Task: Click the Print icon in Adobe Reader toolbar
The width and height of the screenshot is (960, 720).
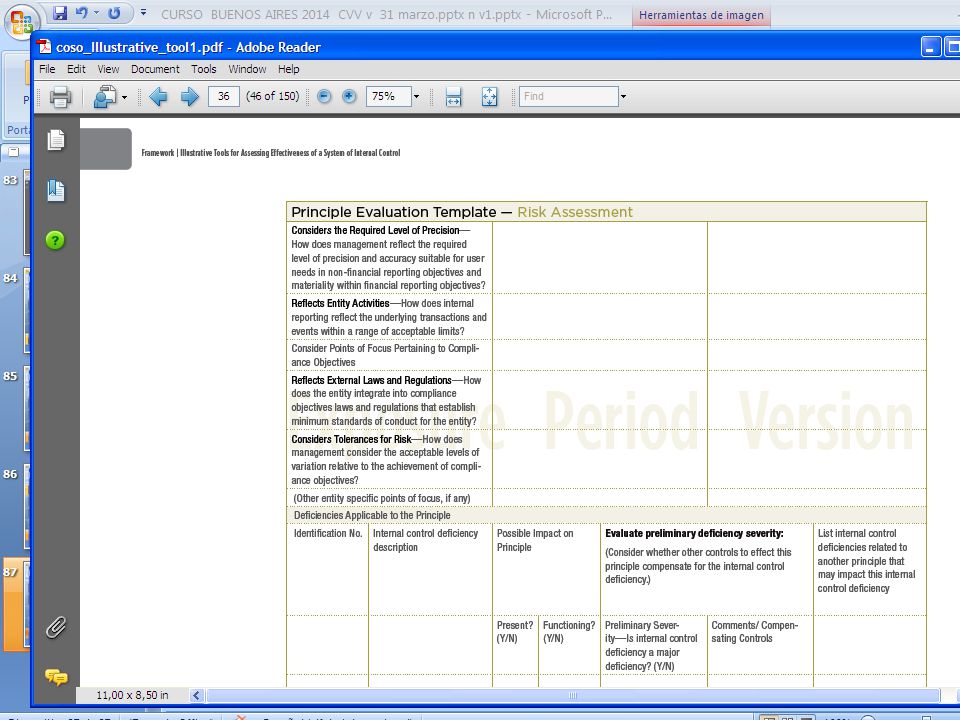Action: click(60, 97)
